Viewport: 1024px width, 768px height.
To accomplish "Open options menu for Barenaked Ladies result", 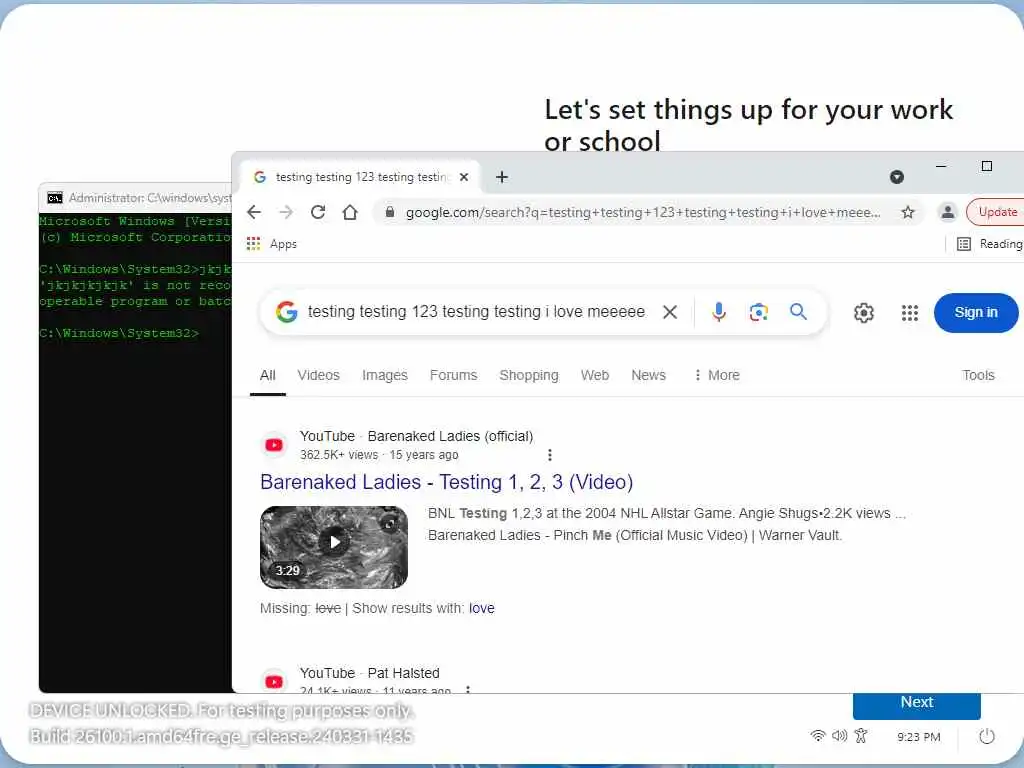I will tap(550, 455).
